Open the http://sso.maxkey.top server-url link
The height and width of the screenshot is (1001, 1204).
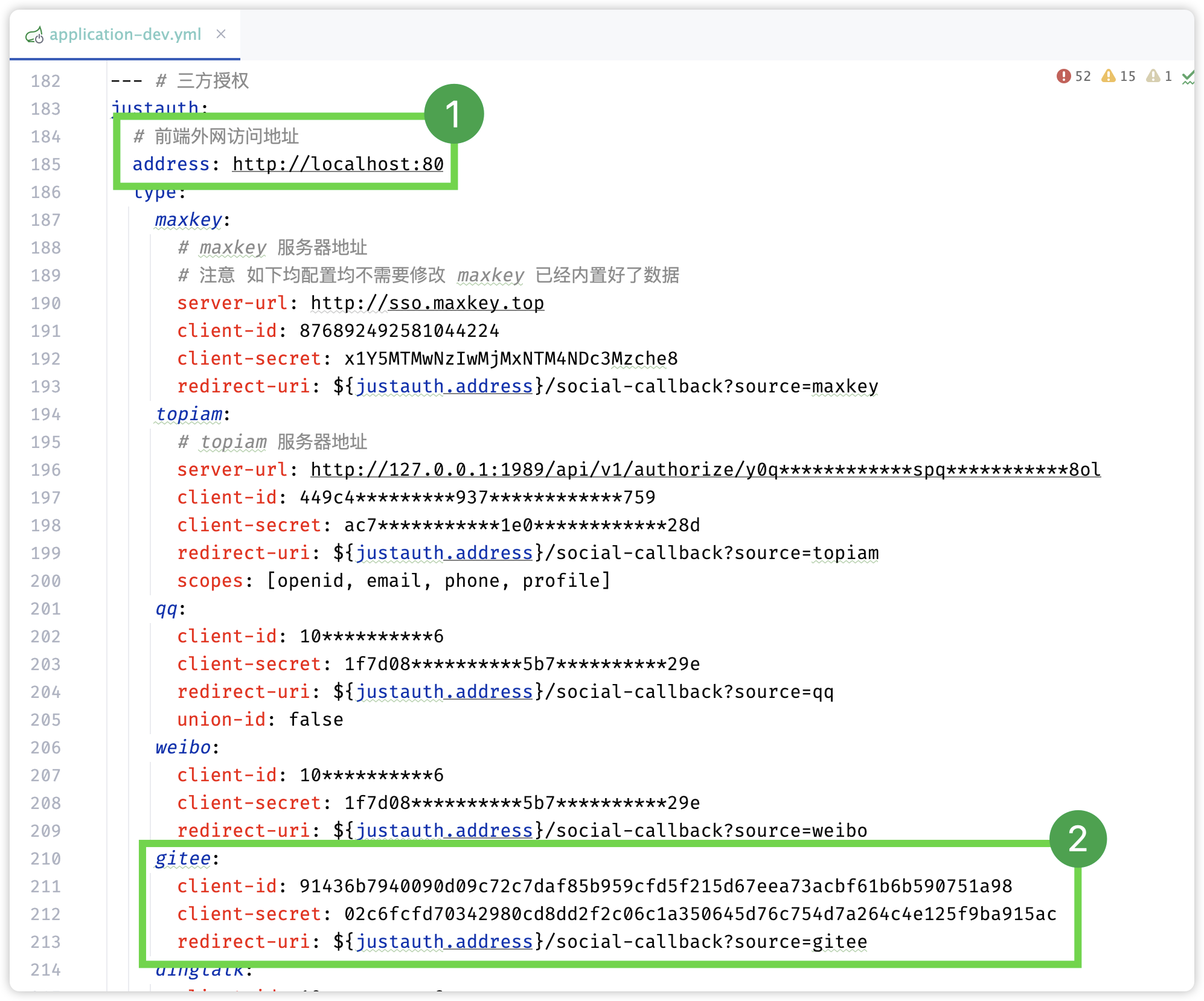coord(427,303)
